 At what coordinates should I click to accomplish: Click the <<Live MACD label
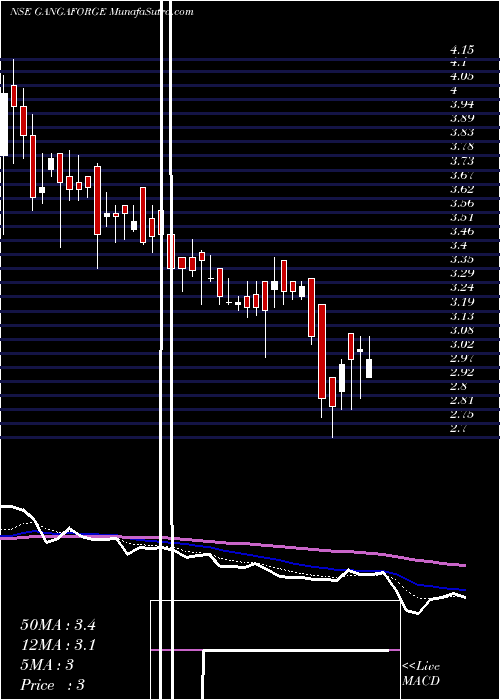tap(421, 674)
